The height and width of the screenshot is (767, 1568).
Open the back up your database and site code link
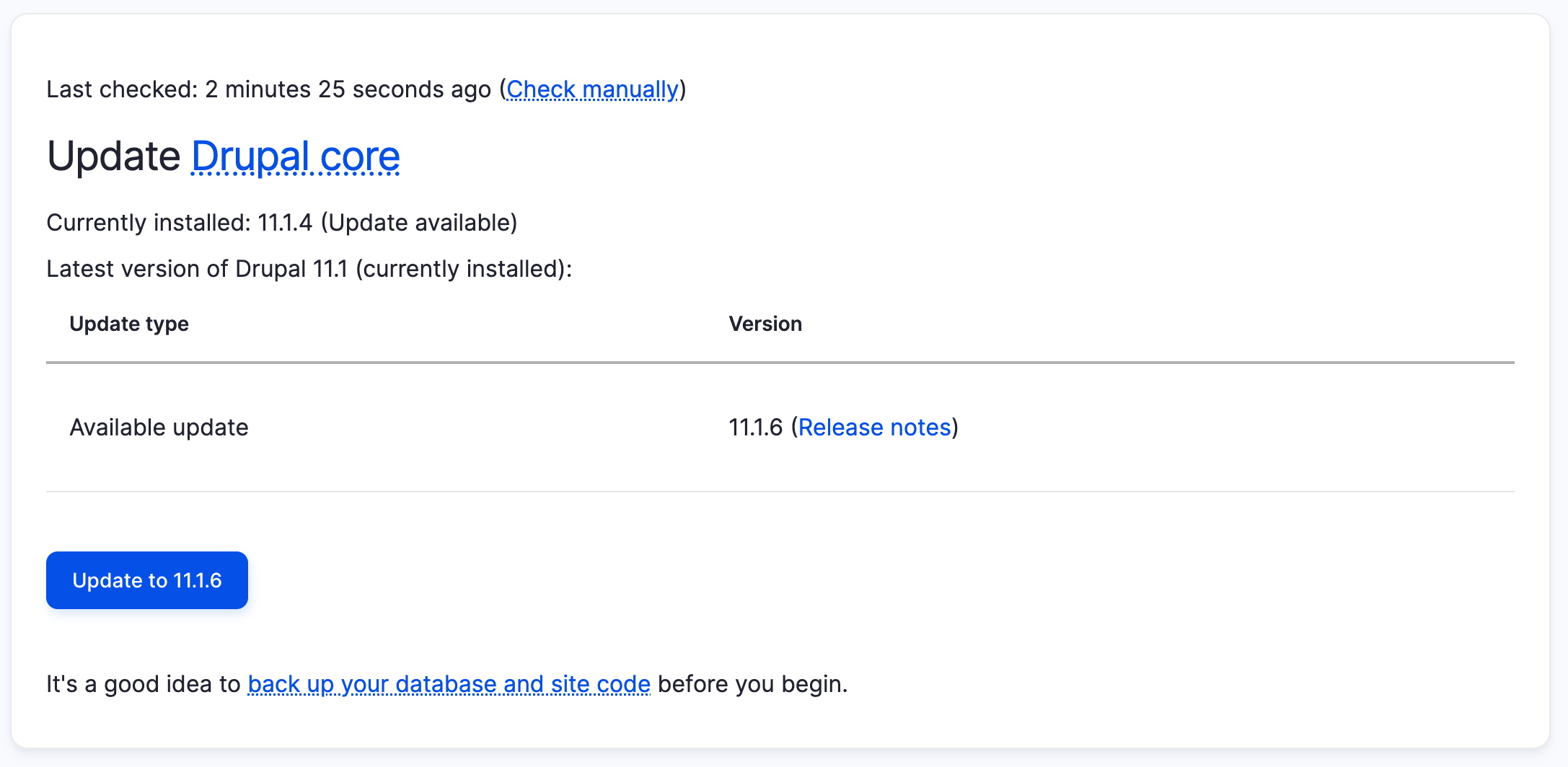[x=449, y=683]
